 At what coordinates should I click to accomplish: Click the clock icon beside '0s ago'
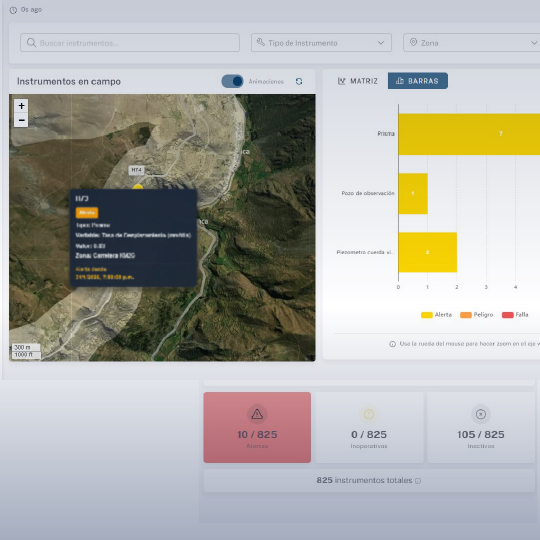click(13, 10)
